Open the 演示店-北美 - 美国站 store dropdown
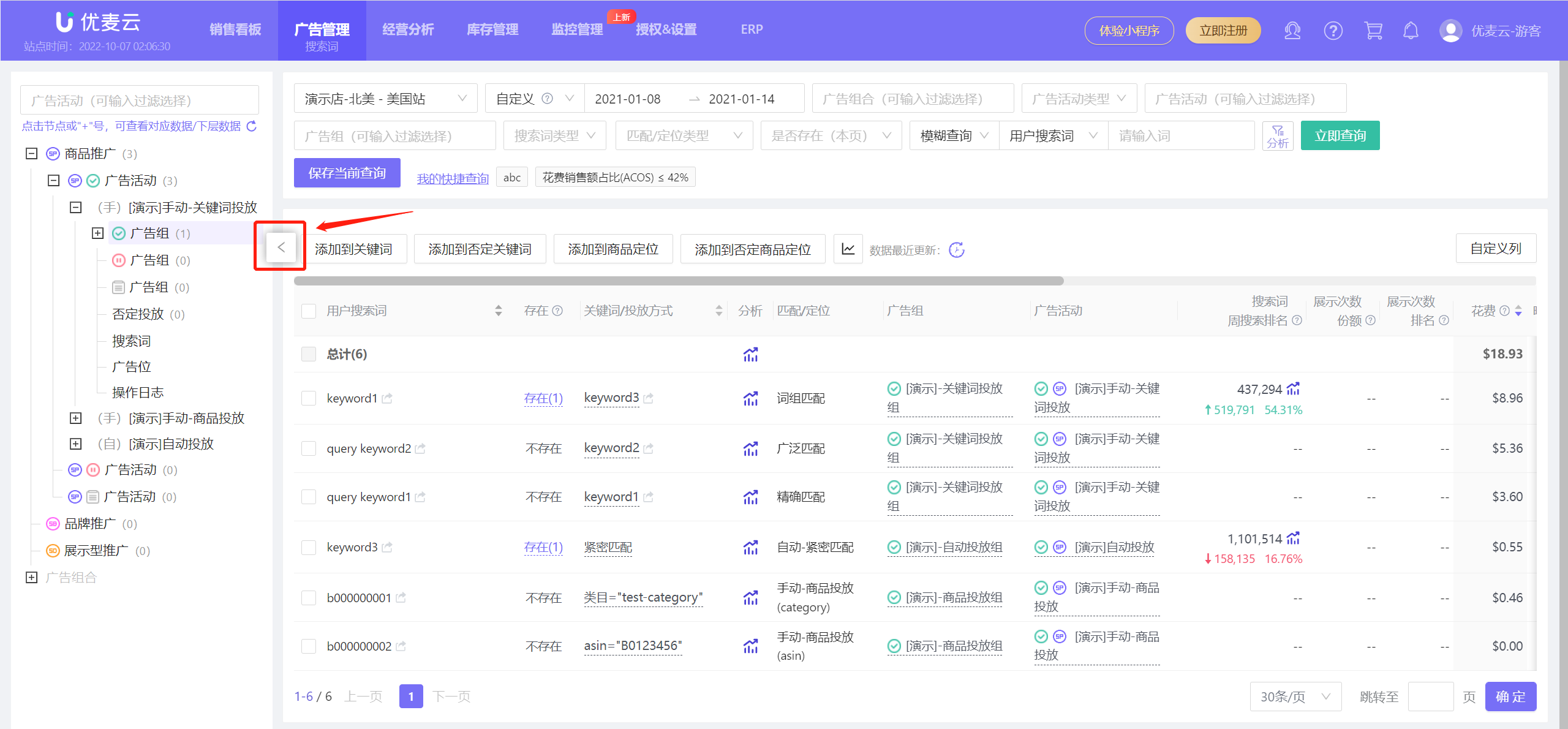This screenshot has height=729, width=1568. tap(386, 99)
